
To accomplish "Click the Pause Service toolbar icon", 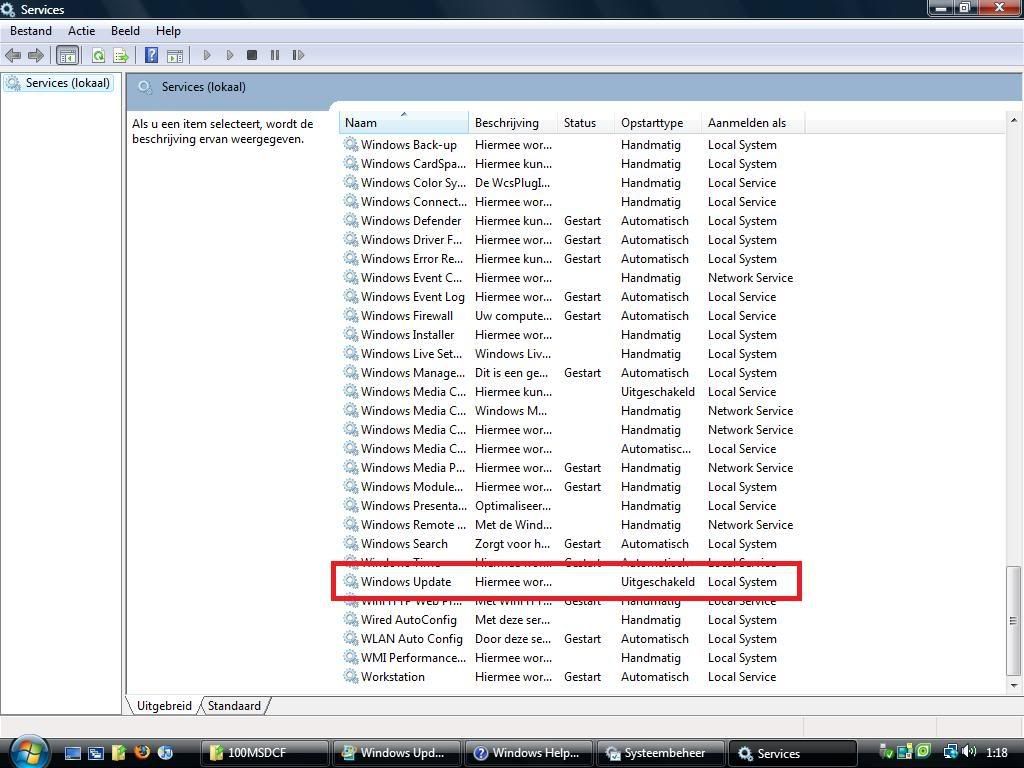I will [275, 56].
